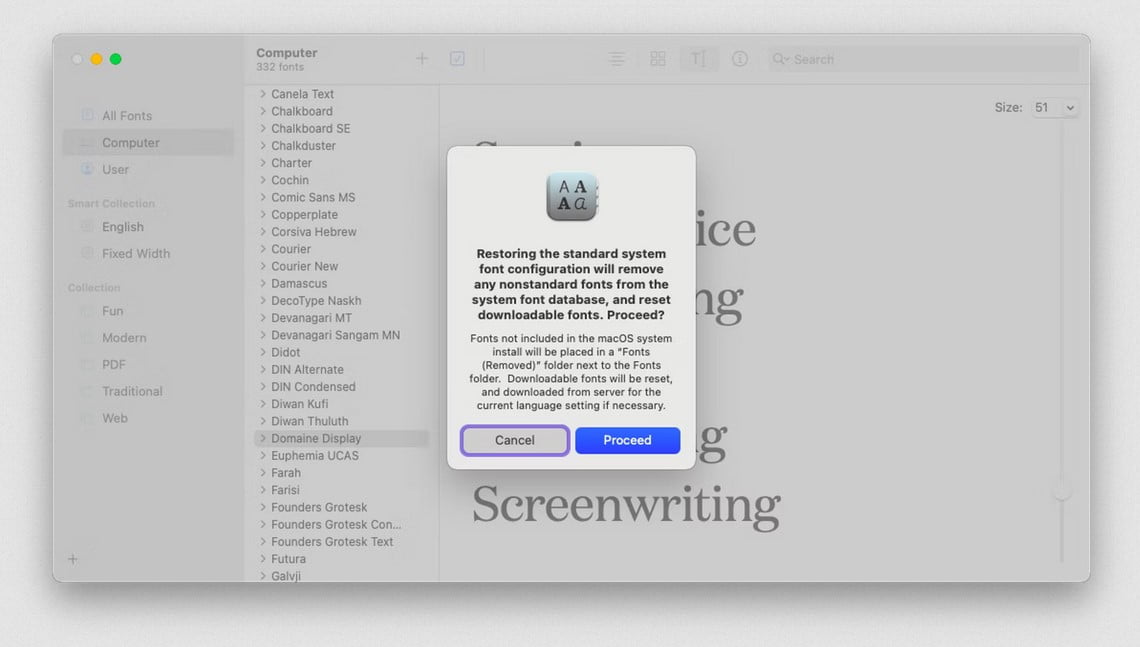The image size is (1140, 647).
Task: Select Founders Grotesk Text in font list
Action: 332,542
